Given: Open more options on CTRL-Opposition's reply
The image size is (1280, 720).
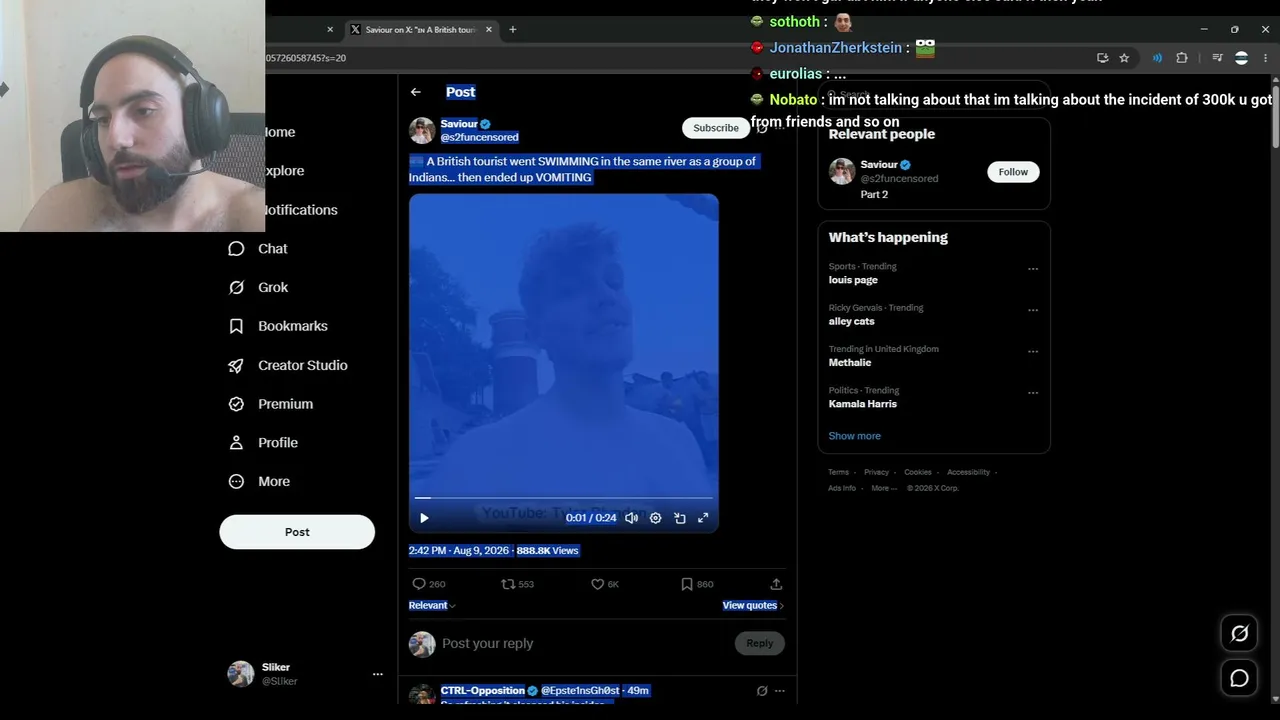Looking at the screenshot, I should point(780,691).
